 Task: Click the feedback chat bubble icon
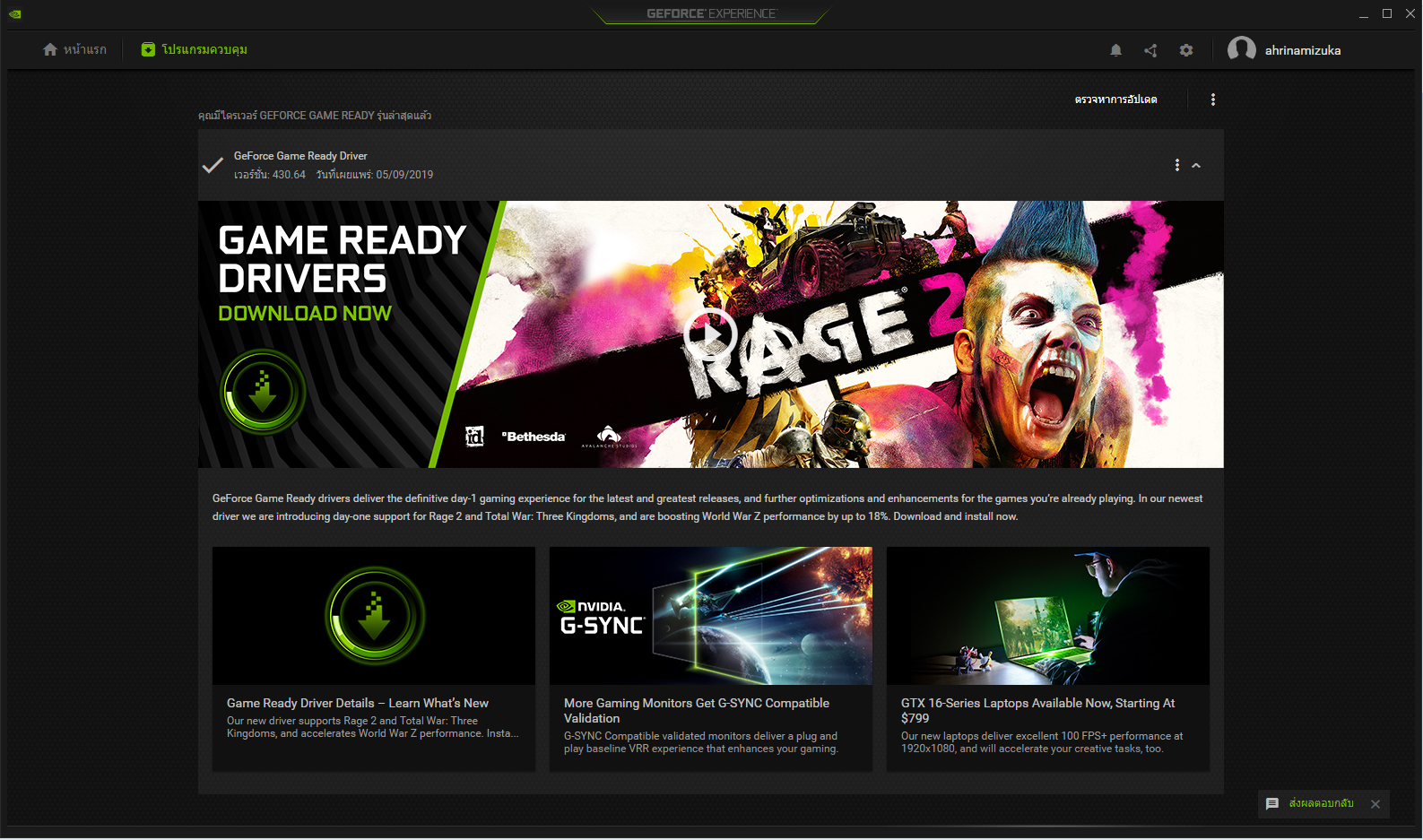1271,804
